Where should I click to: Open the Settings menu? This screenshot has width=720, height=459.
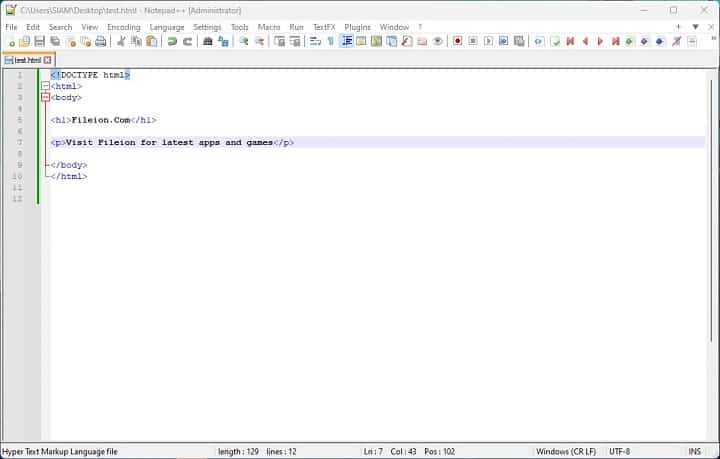[x=207, y=27]
